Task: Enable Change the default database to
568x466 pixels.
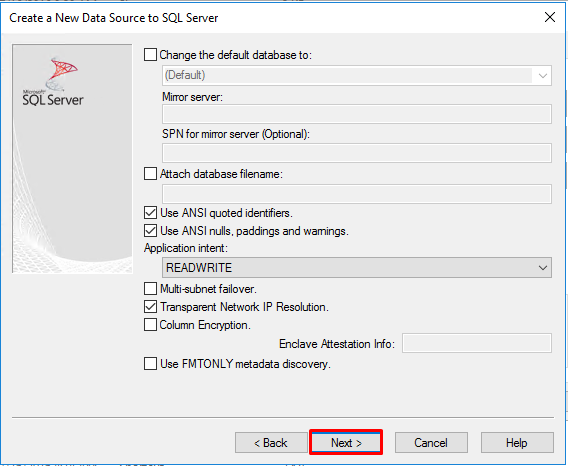Action: 150,55
